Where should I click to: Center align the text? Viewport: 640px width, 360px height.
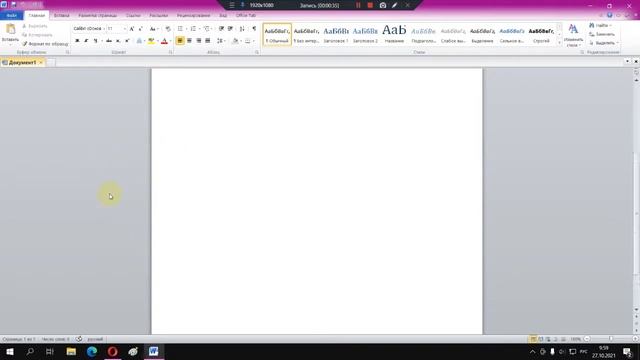point(189,41)
